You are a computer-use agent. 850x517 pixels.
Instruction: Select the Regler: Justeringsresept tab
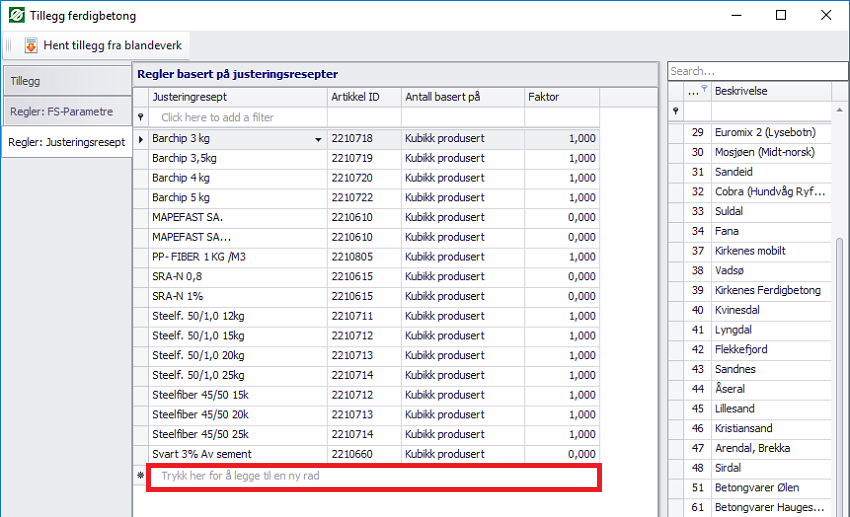click(65, 142)
